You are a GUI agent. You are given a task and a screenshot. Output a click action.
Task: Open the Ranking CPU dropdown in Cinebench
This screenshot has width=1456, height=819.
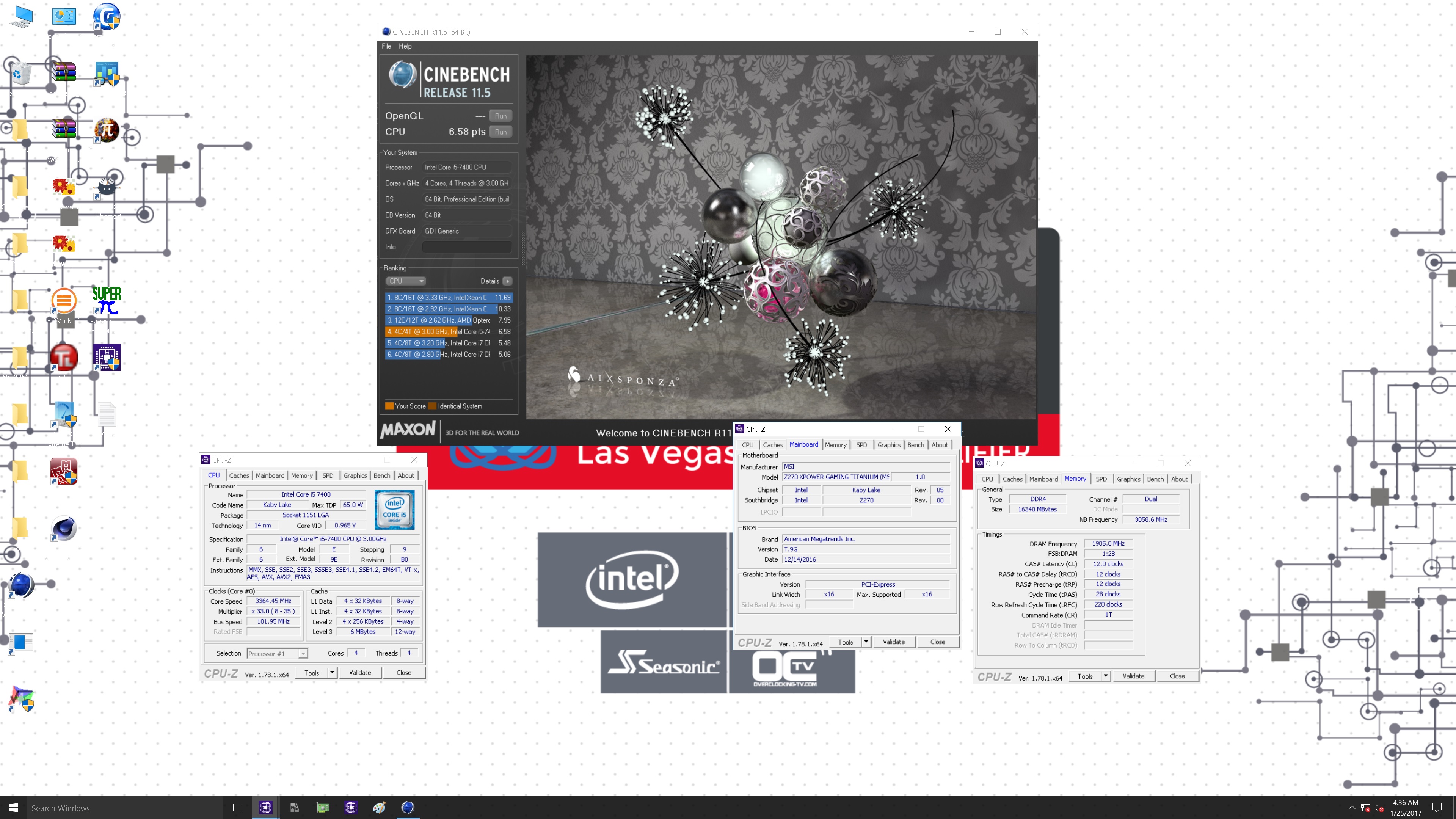coord(406,281)
